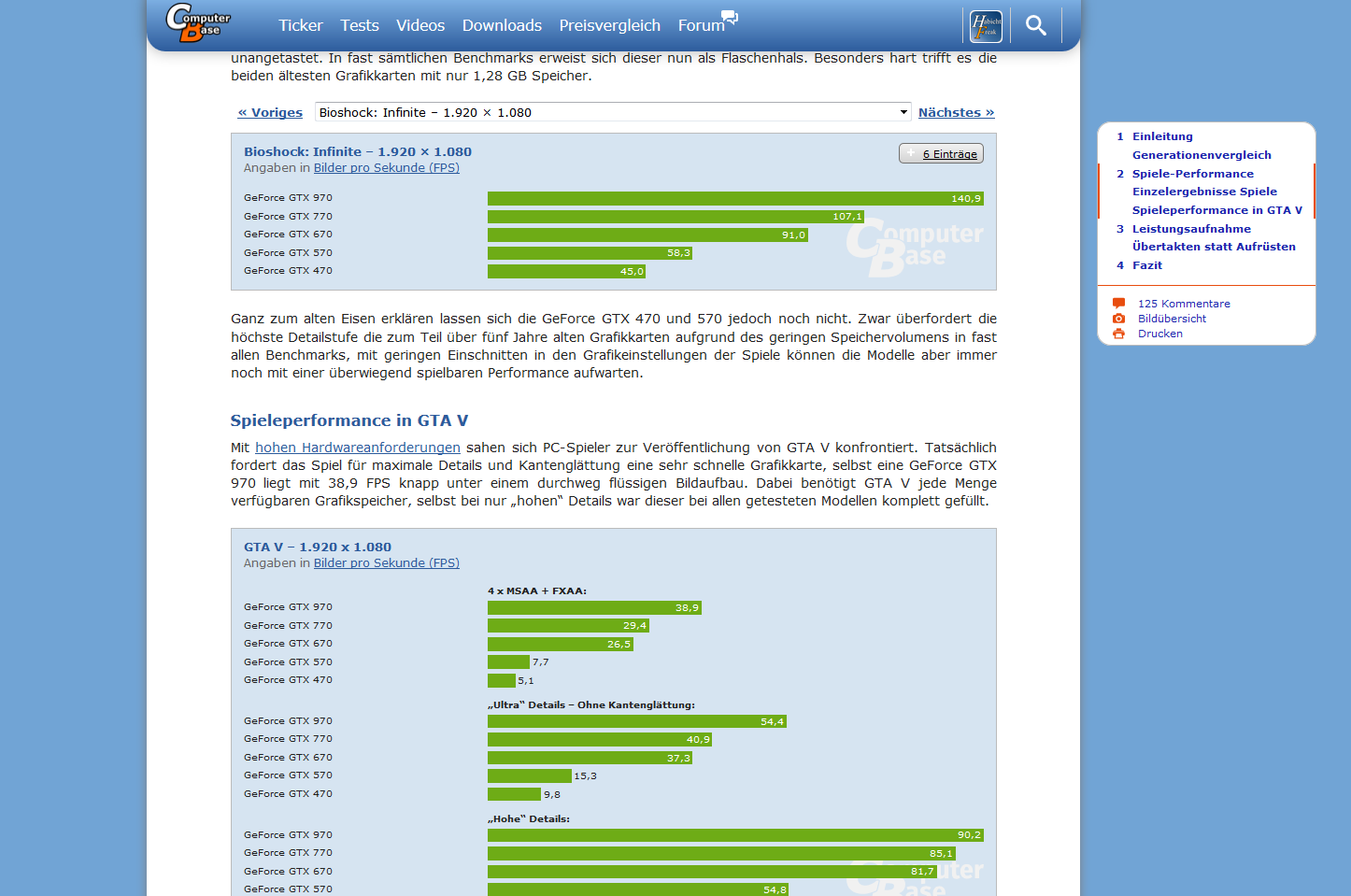Click the Ultra details bar showing 54,4
The width and height of the screenshot is (1351, 896).
coord(637,721)
